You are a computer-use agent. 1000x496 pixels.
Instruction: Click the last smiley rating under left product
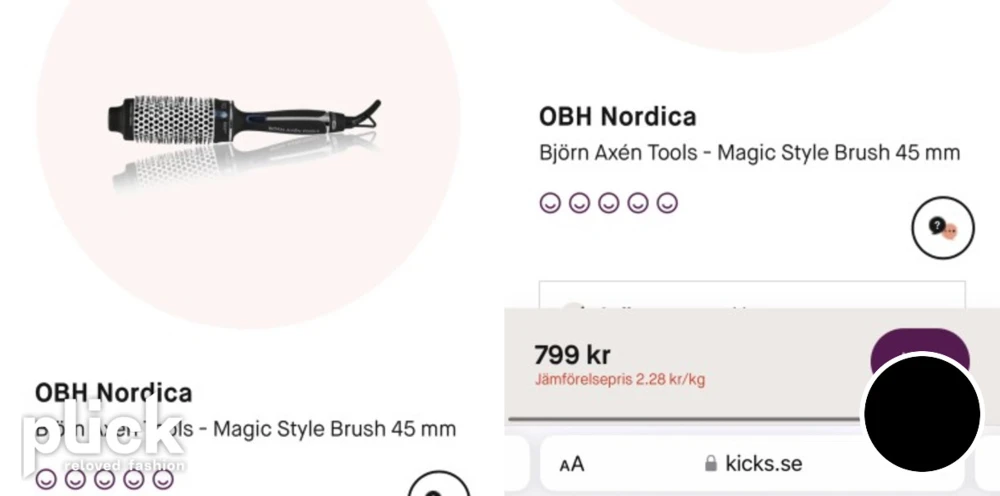pyautogui.click(x=163, y=479)
